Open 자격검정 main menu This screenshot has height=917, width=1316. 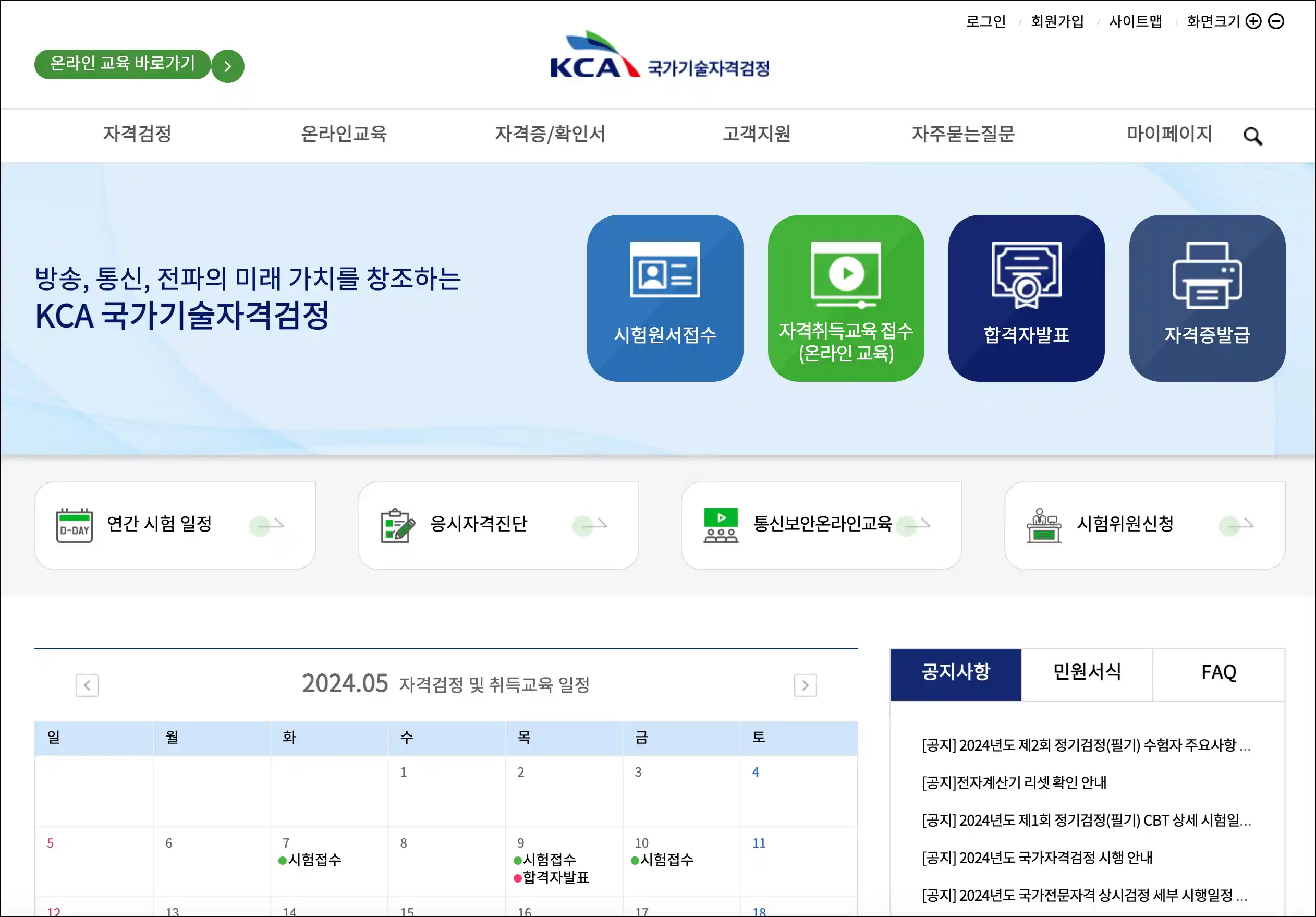coord(137,134)
